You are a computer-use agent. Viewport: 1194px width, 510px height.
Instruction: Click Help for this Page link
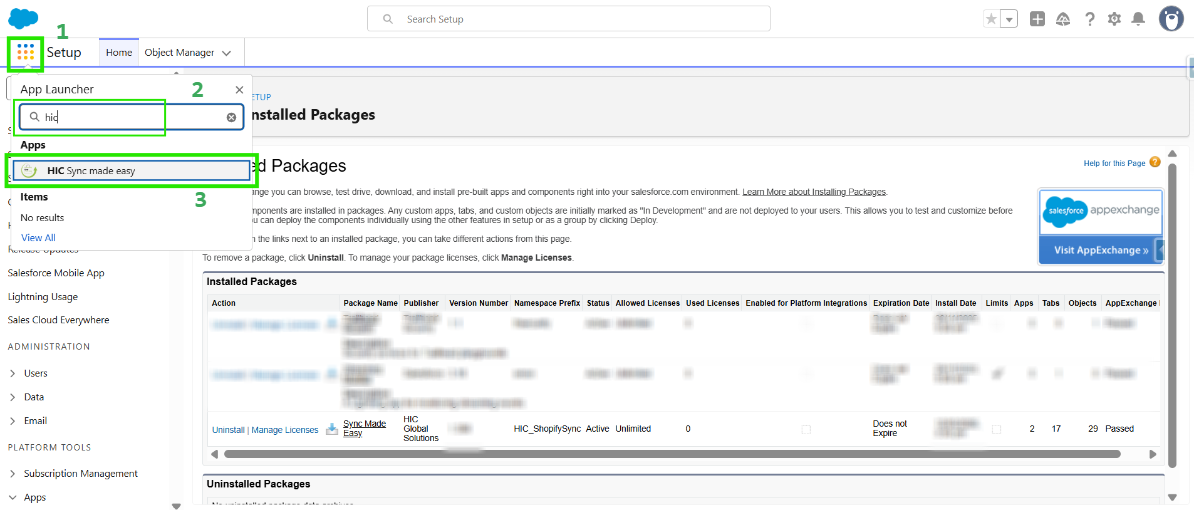coord(1115,163)
